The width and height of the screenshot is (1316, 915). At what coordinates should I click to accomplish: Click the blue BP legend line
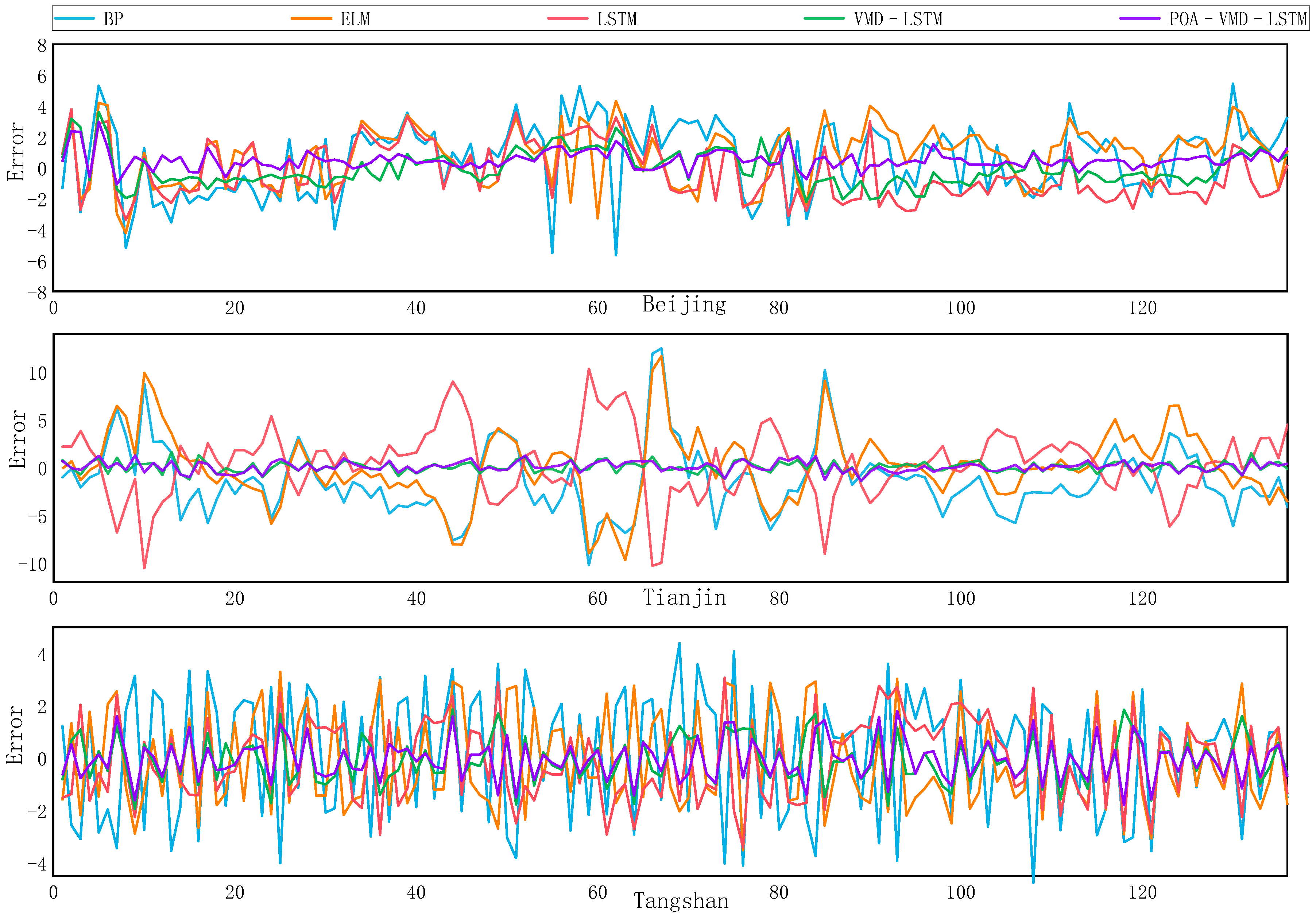[74, 19]
